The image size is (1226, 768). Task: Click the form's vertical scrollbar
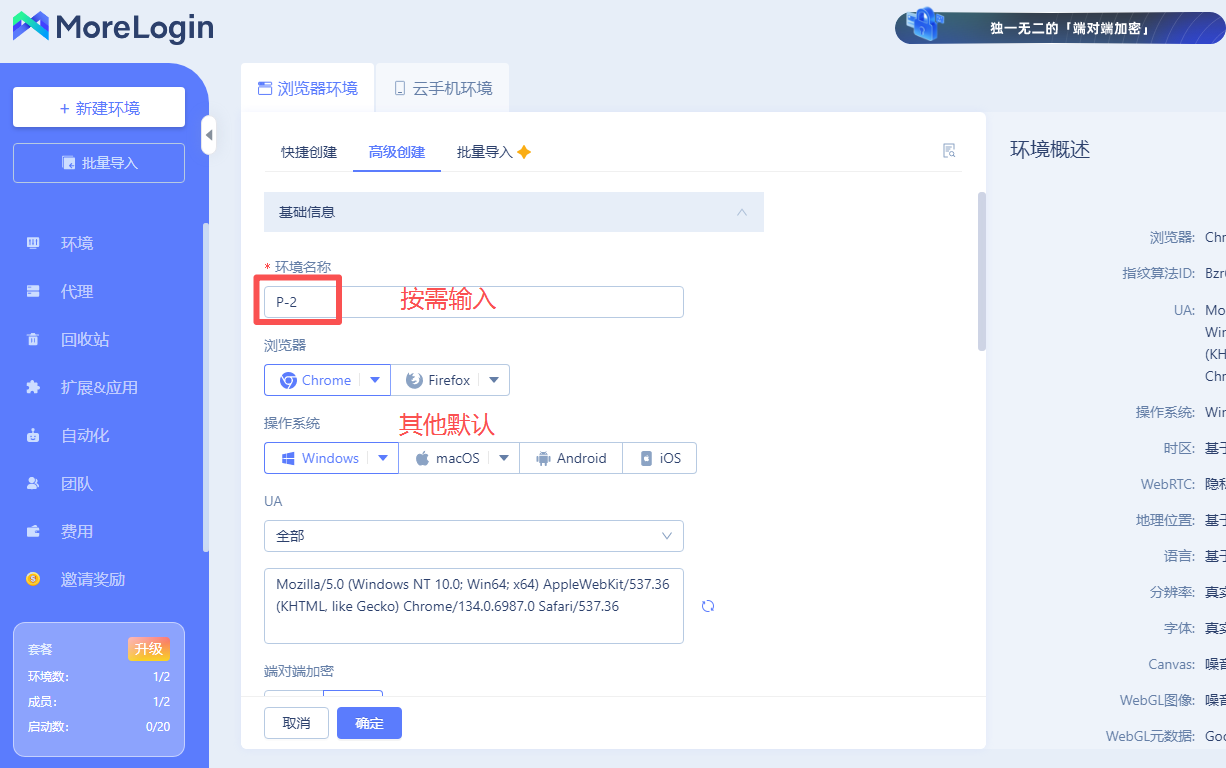[981, 270]
